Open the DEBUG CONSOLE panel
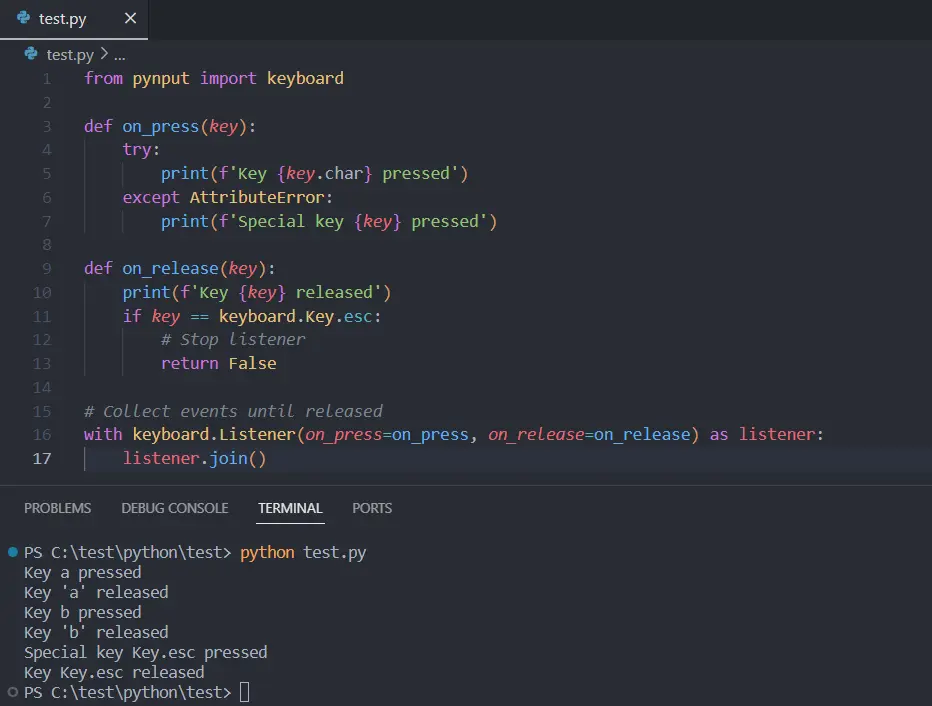932x706 pixels. click(x=174, y=508)
